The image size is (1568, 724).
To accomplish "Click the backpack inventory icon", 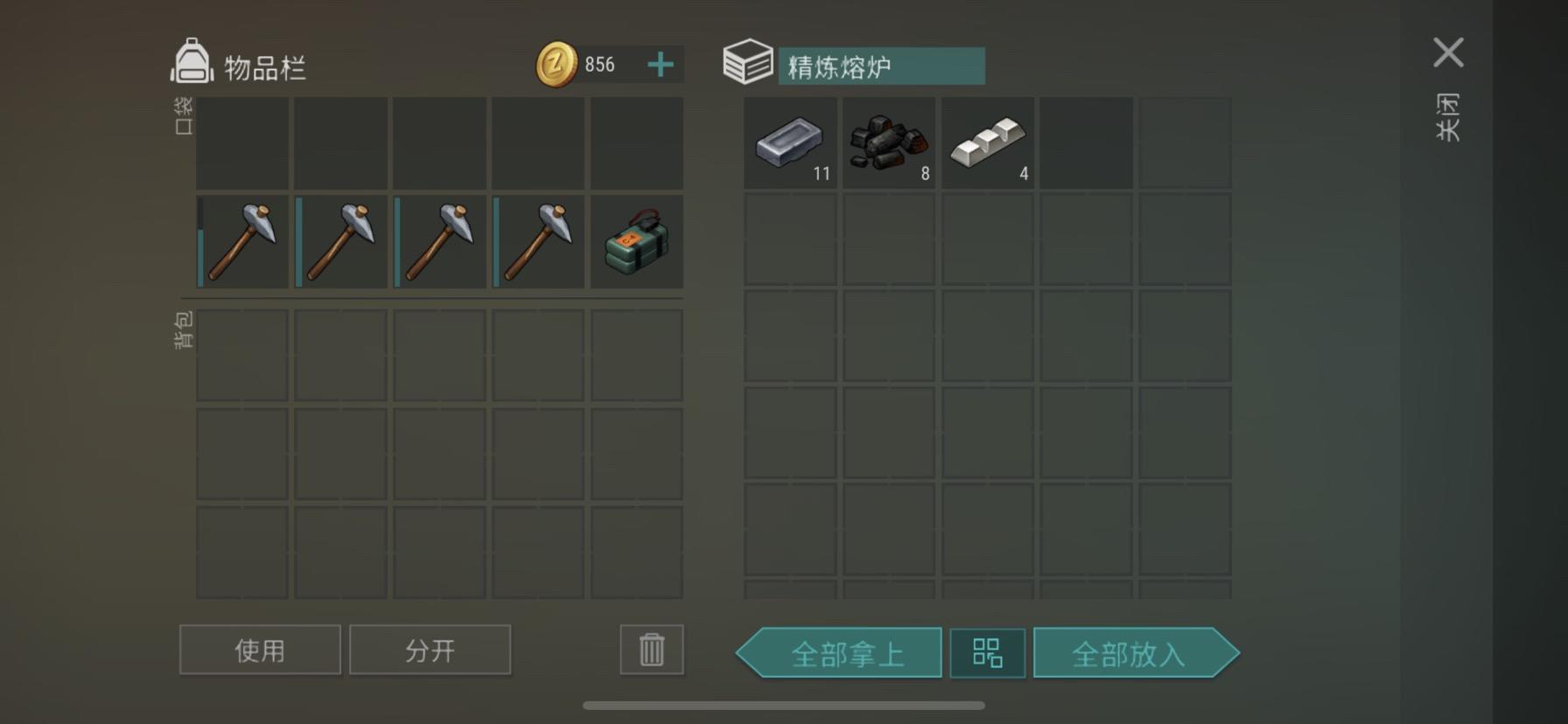I will 192,61.
